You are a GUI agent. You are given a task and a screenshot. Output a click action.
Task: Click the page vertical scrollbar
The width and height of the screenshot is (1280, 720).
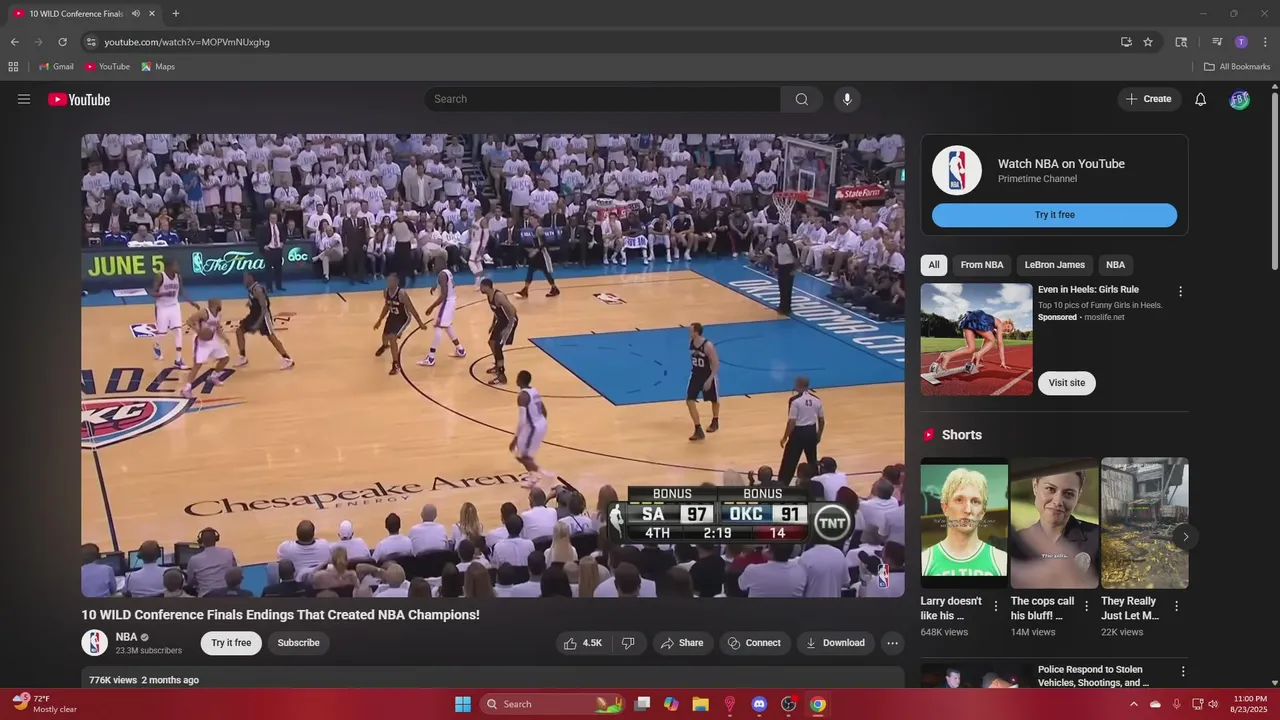click(1274, 180)
